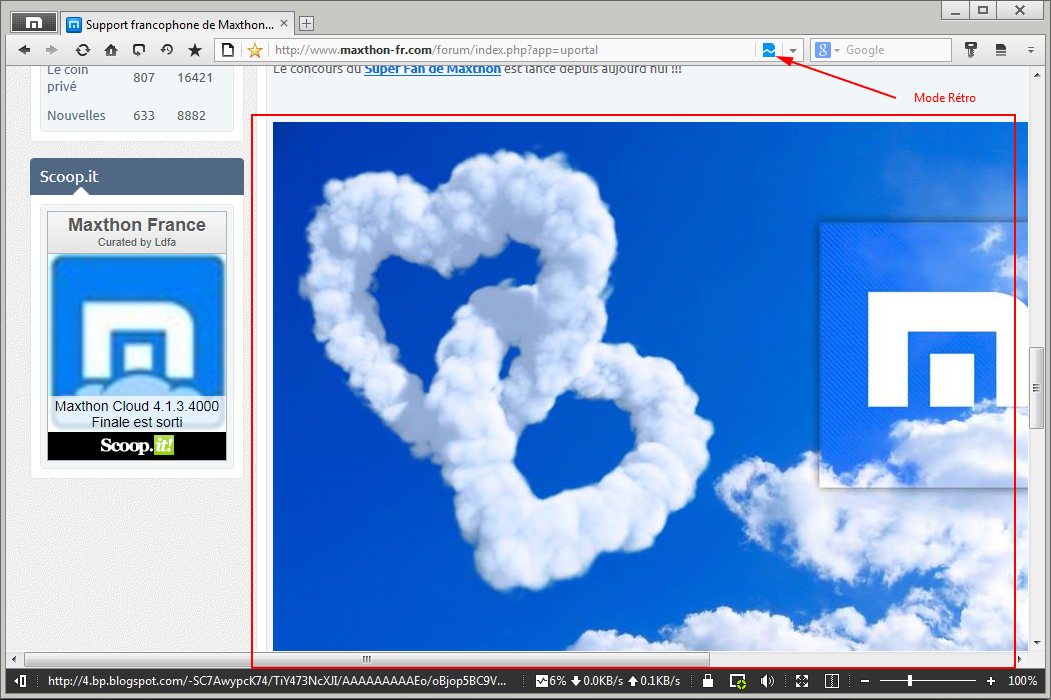View download speed 0.0KB/s indicator
The height and width of the screenshot is (700, 1051).
(597, 681)
